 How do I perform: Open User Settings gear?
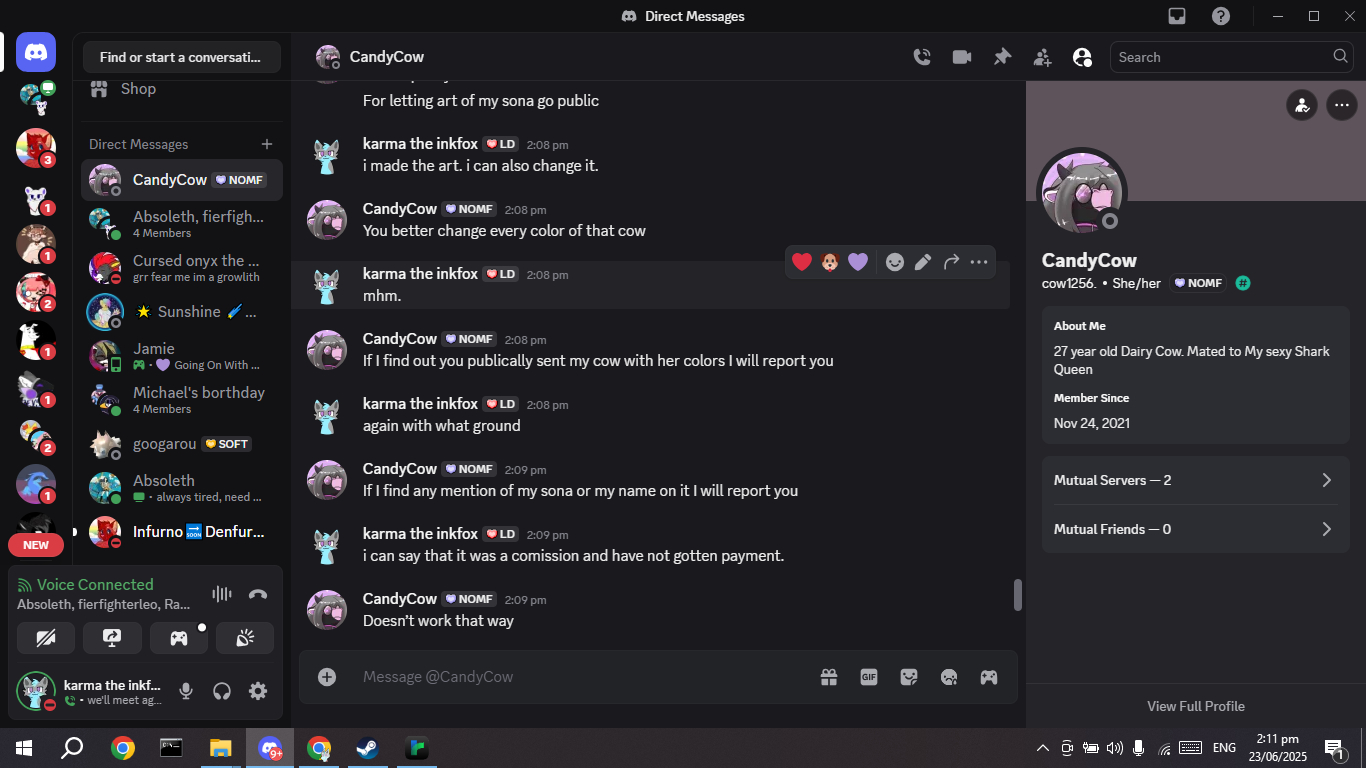tap(258, 691)
